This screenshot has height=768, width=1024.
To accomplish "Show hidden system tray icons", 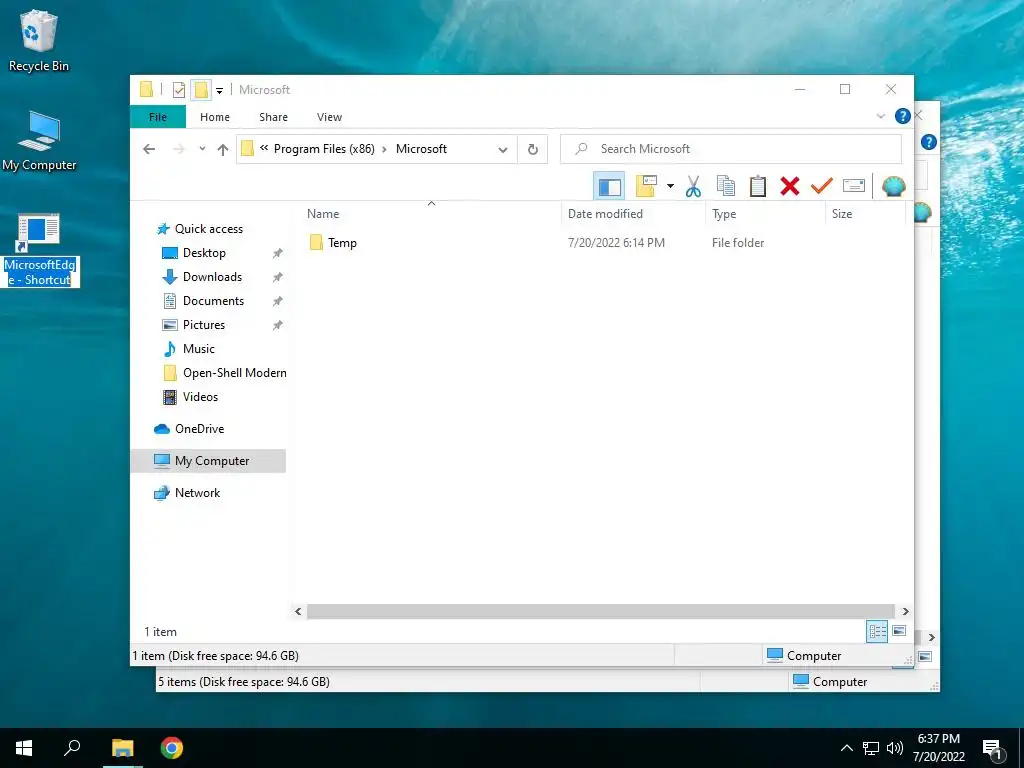I will [846, 748].
